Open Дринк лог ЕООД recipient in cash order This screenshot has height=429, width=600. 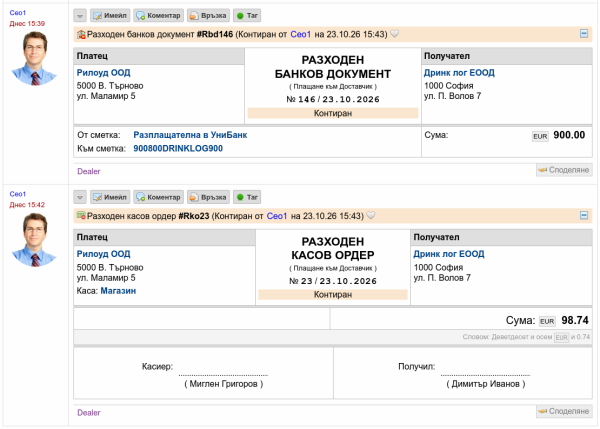pyautogui.click(x=449, y=254)
